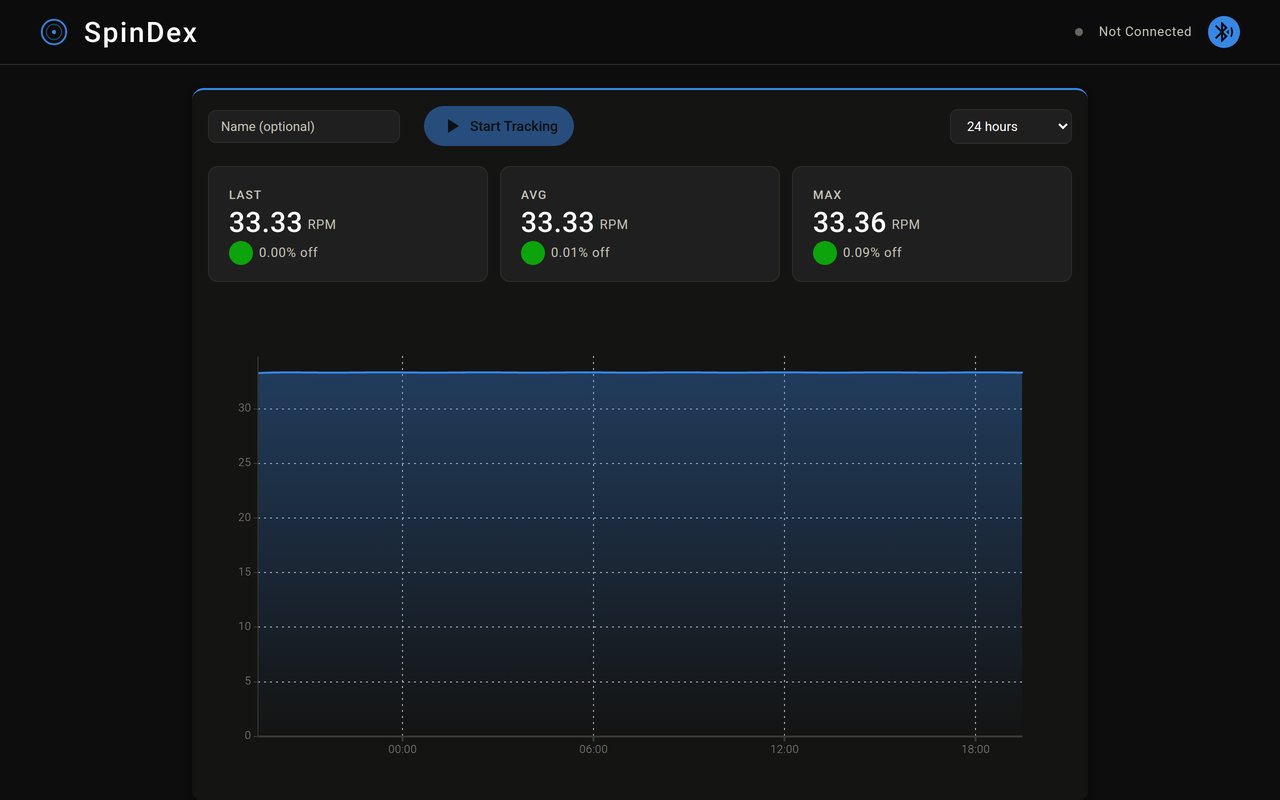Click the 30 label on the chart's vertical axis
This screenshot has width=1280, height=800.
tap(244, 408)
